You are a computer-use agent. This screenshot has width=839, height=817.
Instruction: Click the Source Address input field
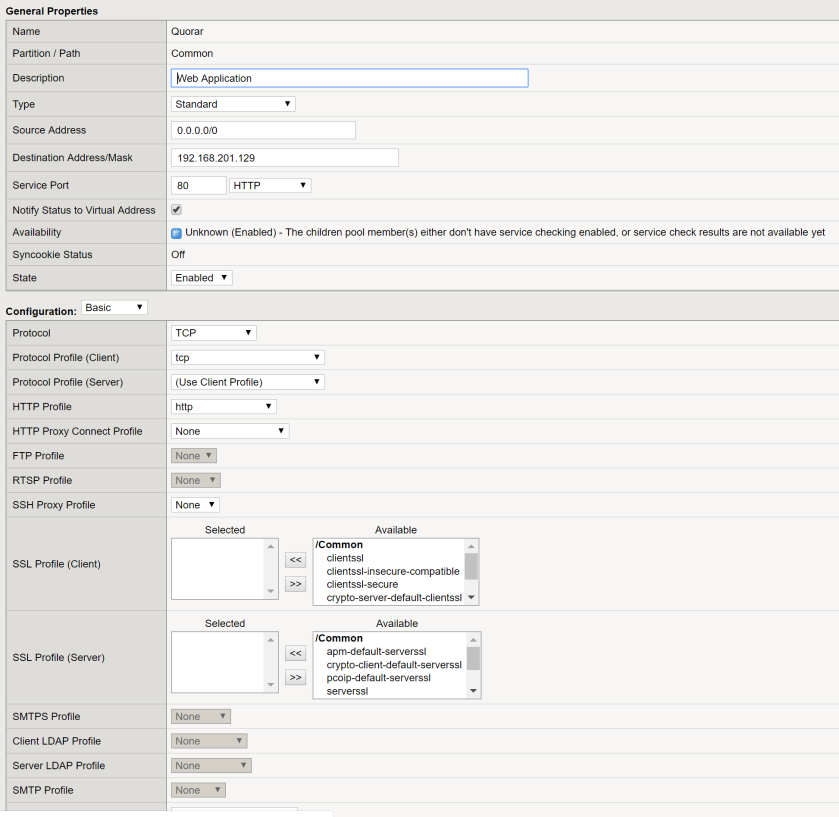click(x=263, y=130)
